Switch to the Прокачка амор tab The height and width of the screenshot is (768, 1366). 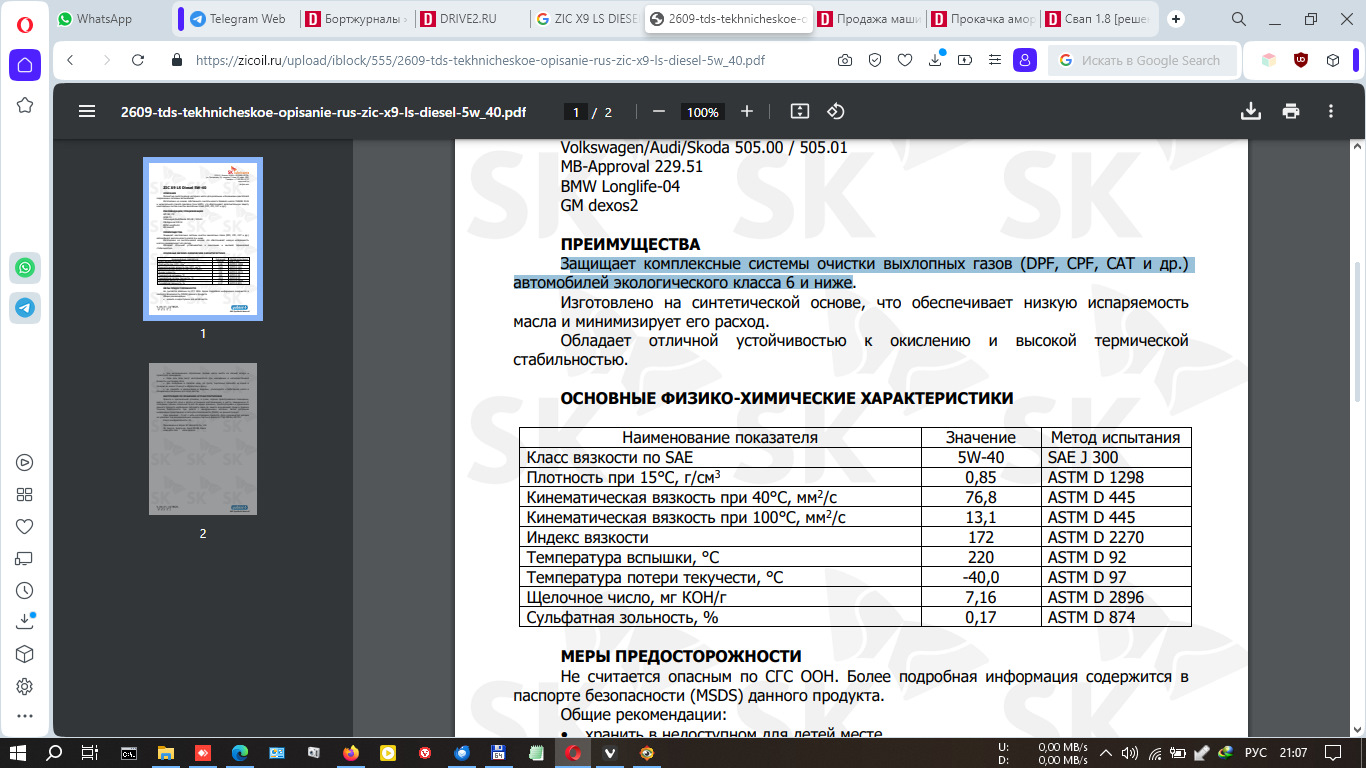982,18
